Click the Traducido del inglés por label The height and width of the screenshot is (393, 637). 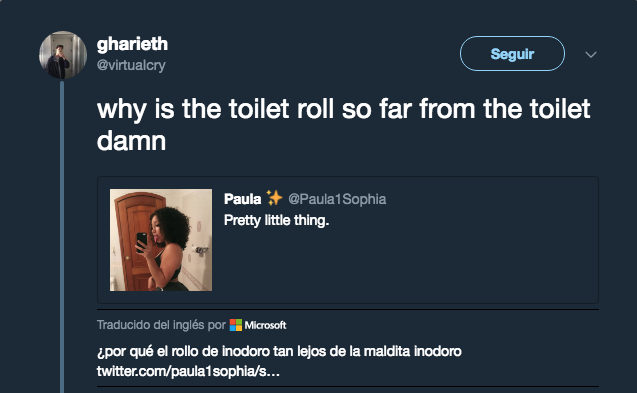(x=161, y=325)
